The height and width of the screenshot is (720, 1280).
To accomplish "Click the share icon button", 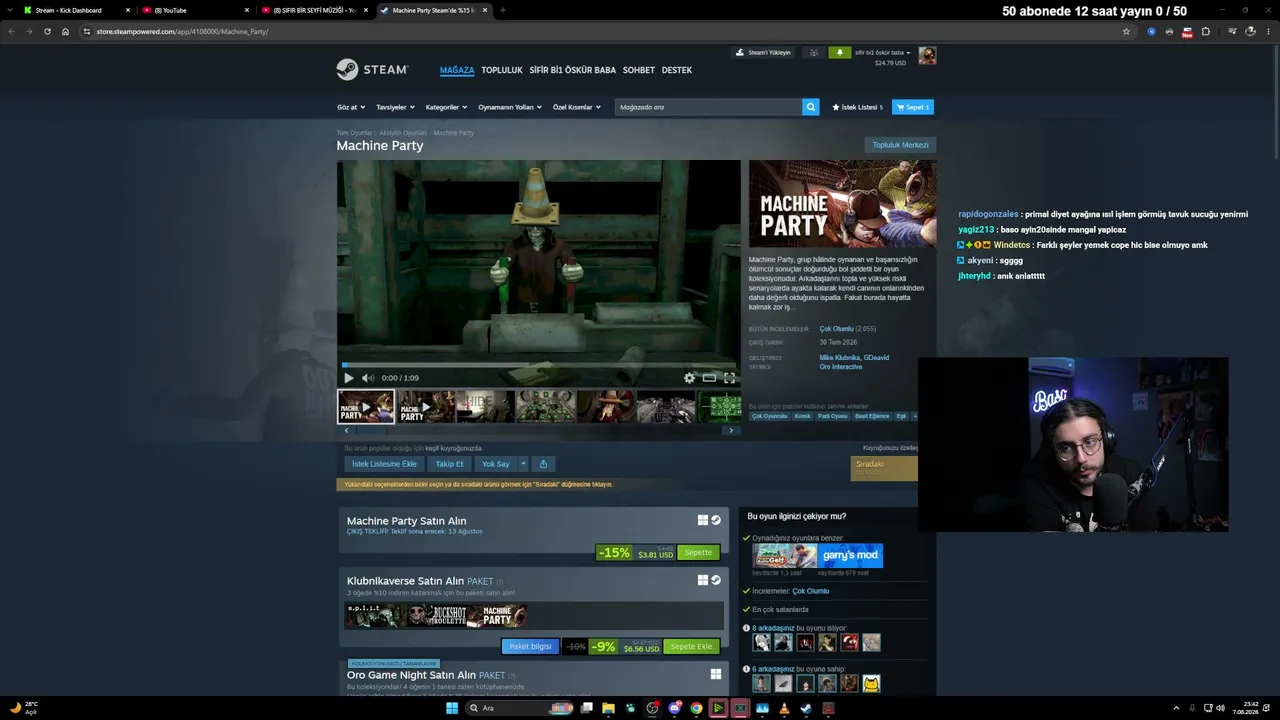I will (543, 464).
